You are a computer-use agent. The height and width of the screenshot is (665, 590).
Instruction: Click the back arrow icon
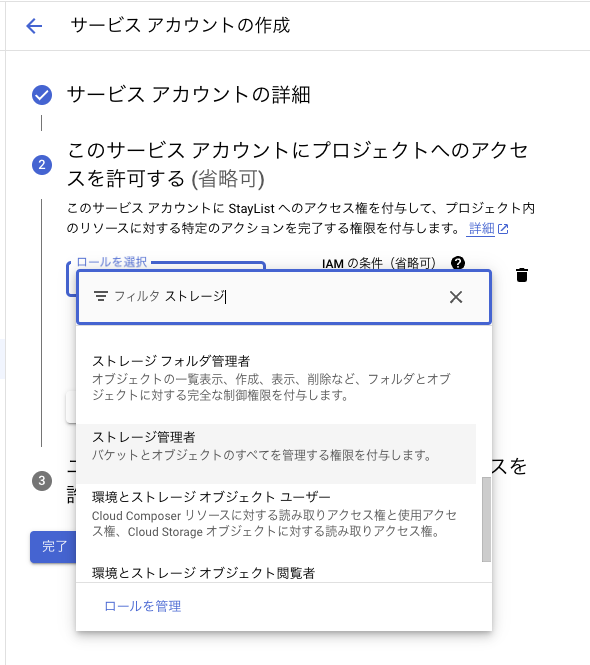click(34, 26)
